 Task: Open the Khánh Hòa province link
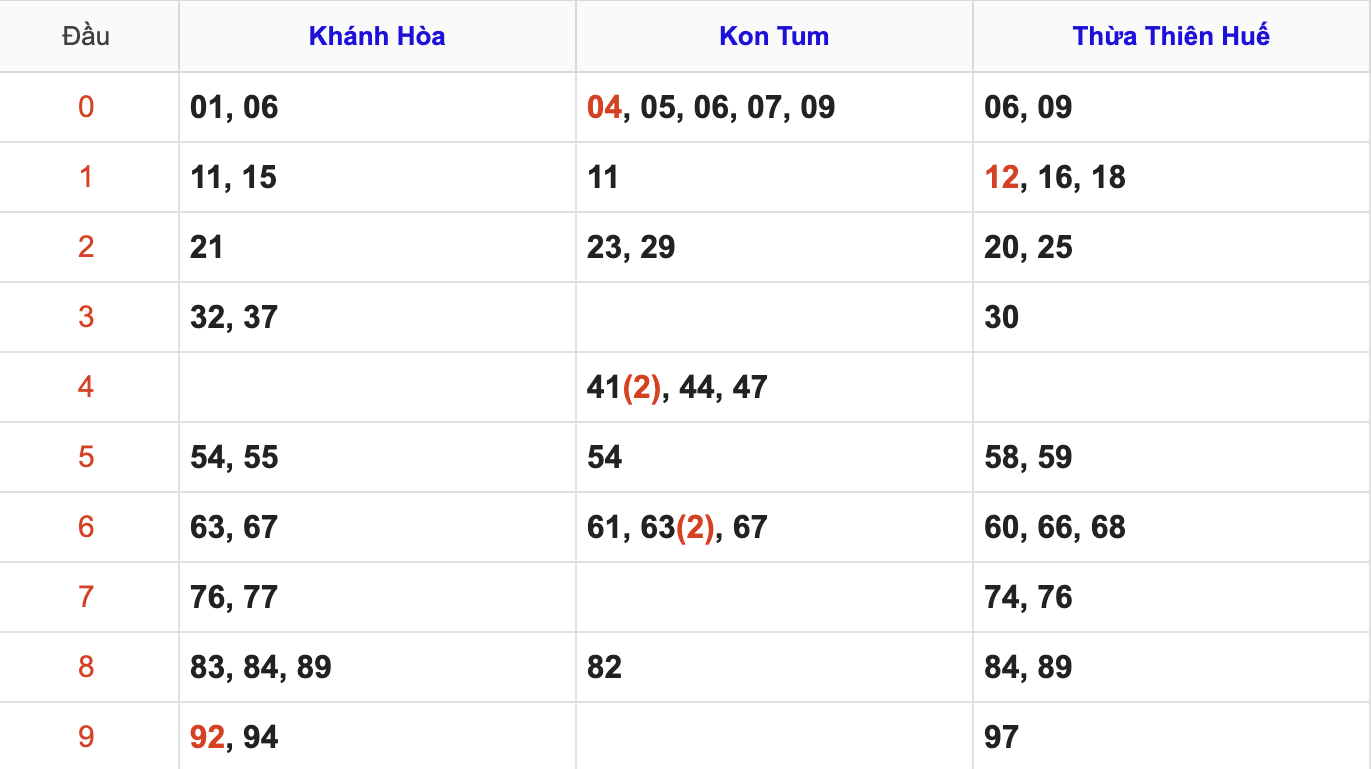(x=377, y=37)
